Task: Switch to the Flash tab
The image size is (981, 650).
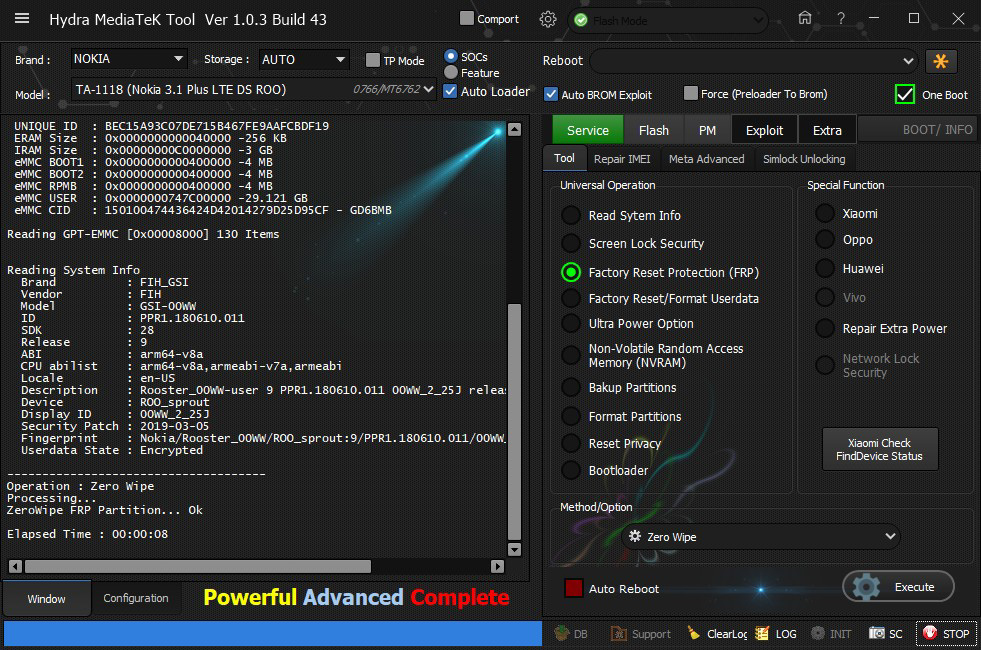Action: click(653, 130)
